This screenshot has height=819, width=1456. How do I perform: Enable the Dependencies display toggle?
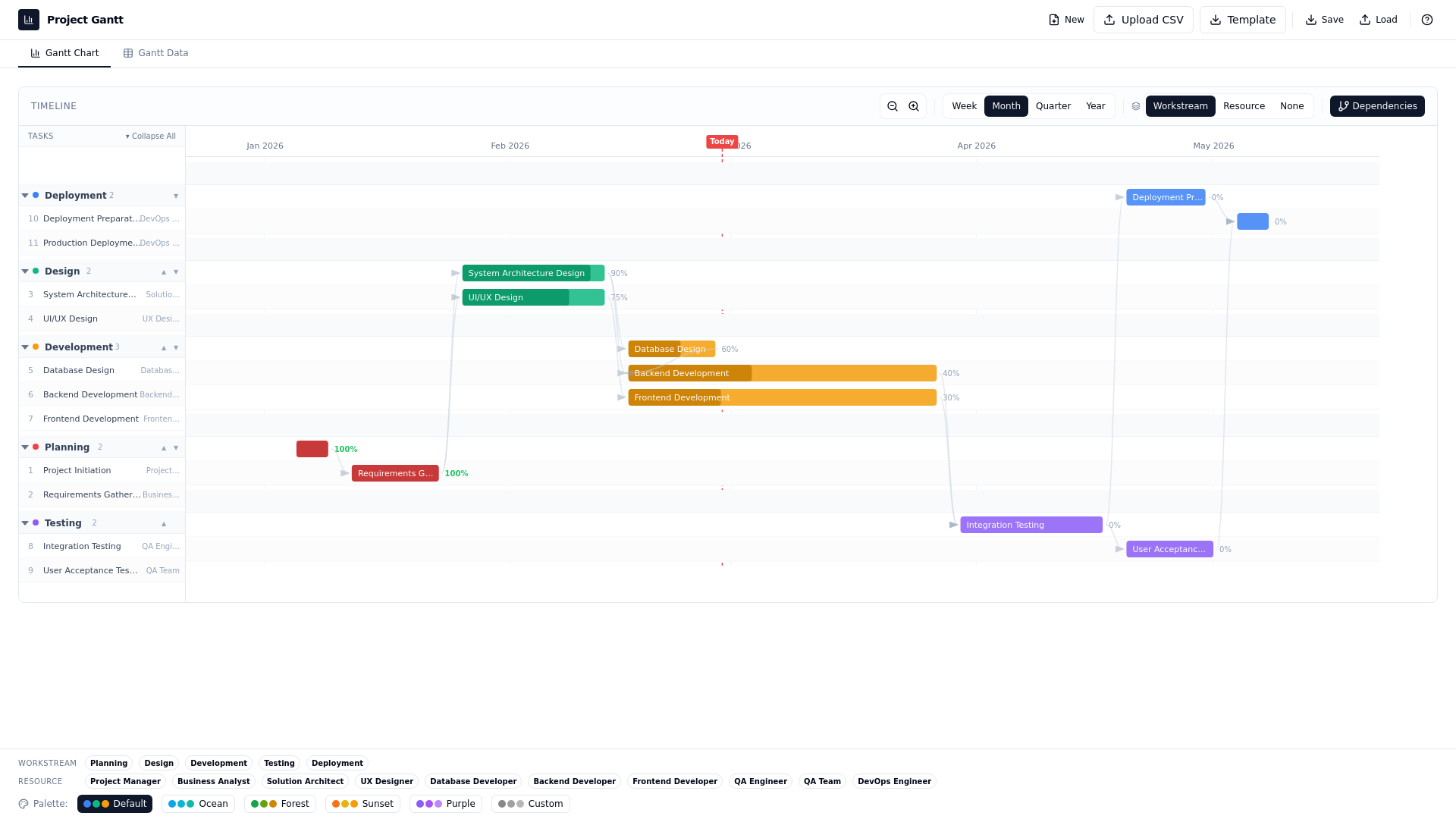click(x=1376, y=106)
